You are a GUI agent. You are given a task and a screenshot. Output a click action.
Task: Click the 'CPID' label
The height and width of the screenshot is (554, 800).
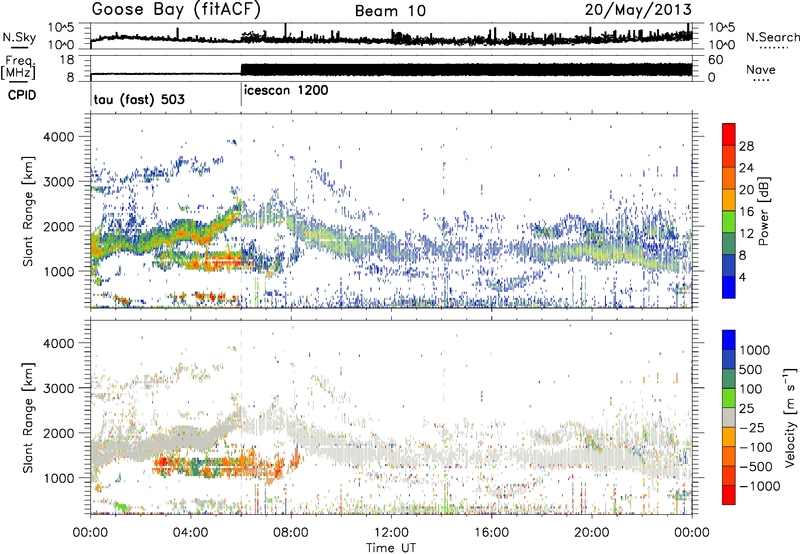[22, 95]
